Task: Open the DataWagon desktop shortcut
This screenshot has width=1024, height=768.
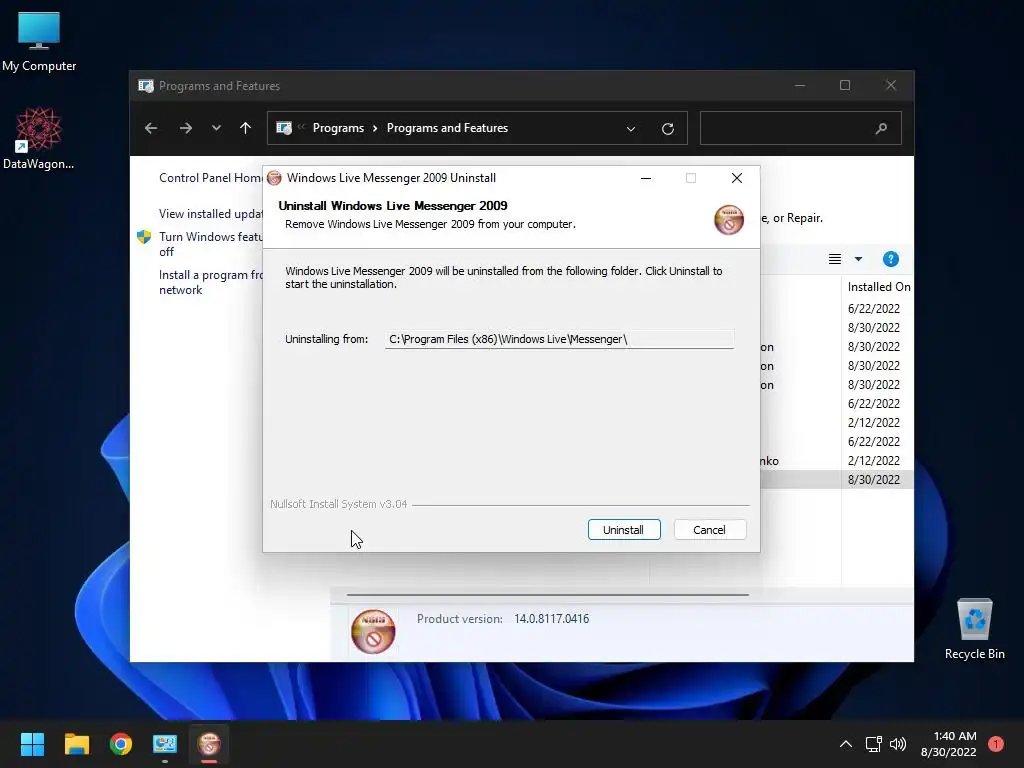Action: click(x=39, y=138)
